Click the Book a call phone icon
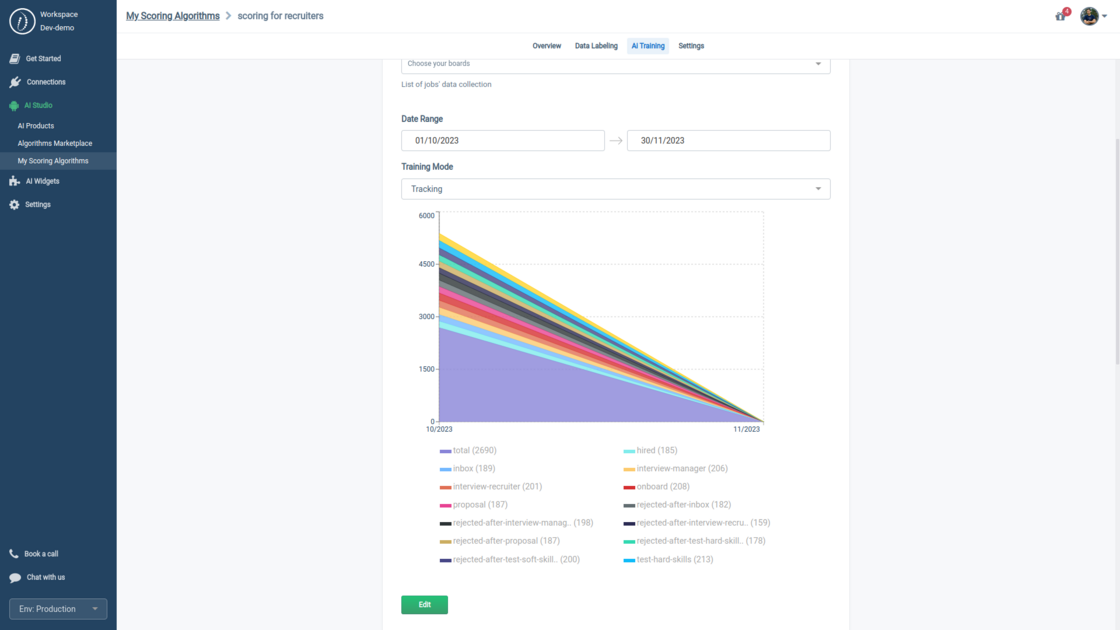The height and width of the screenshot is (630, 1120). [x=14, y=554]
